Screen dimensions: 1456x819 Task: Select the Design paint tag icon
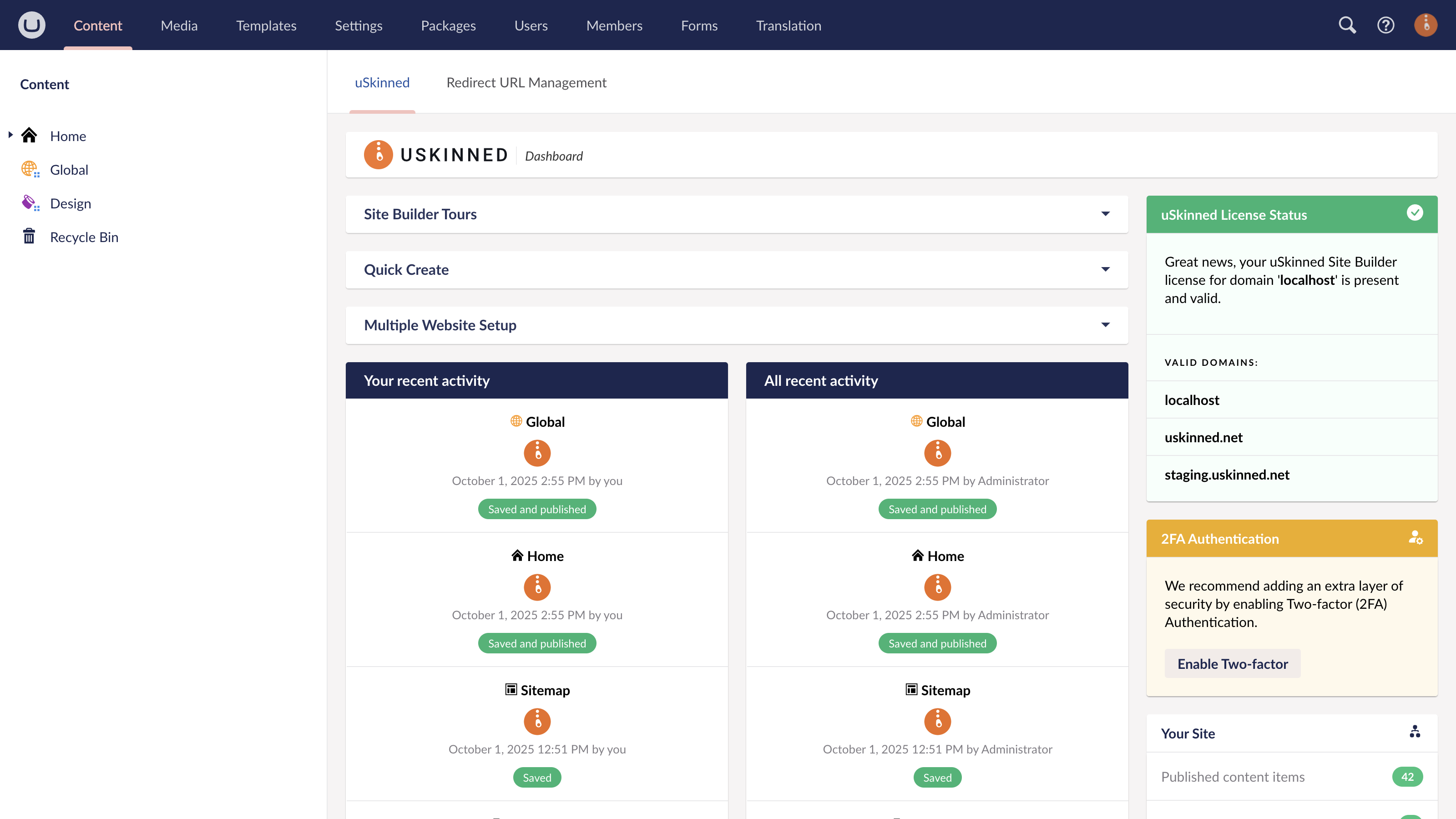pos(30,203)
